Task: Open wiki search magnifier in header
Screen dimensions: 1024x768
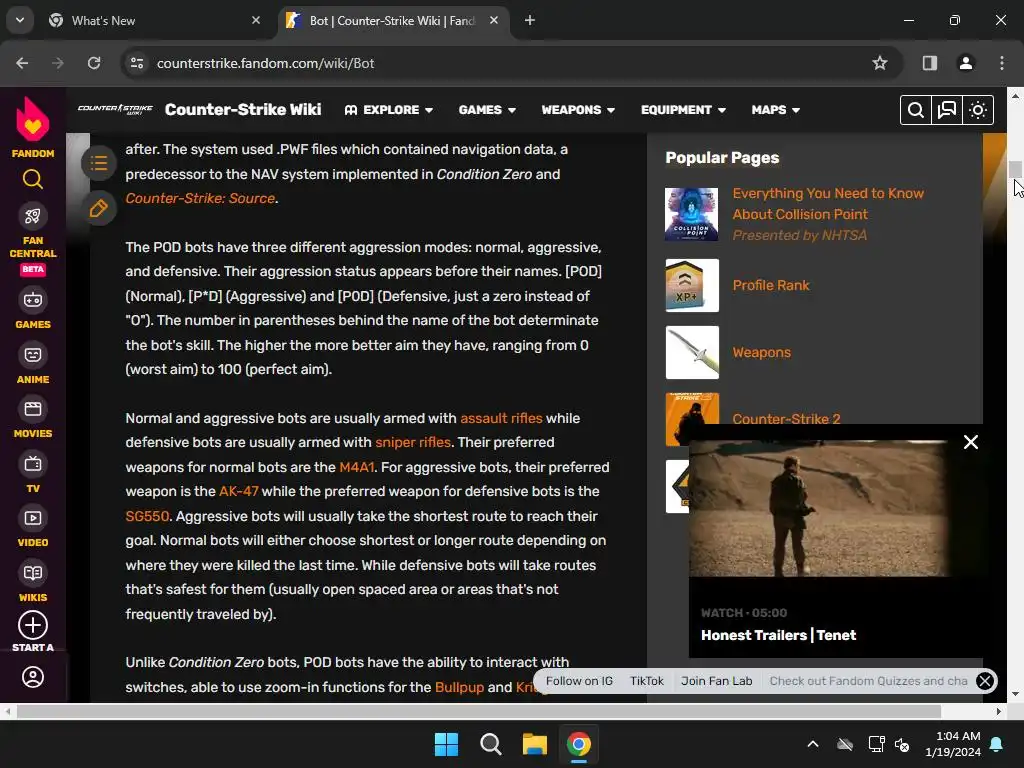Action: [x=916, y=110]
